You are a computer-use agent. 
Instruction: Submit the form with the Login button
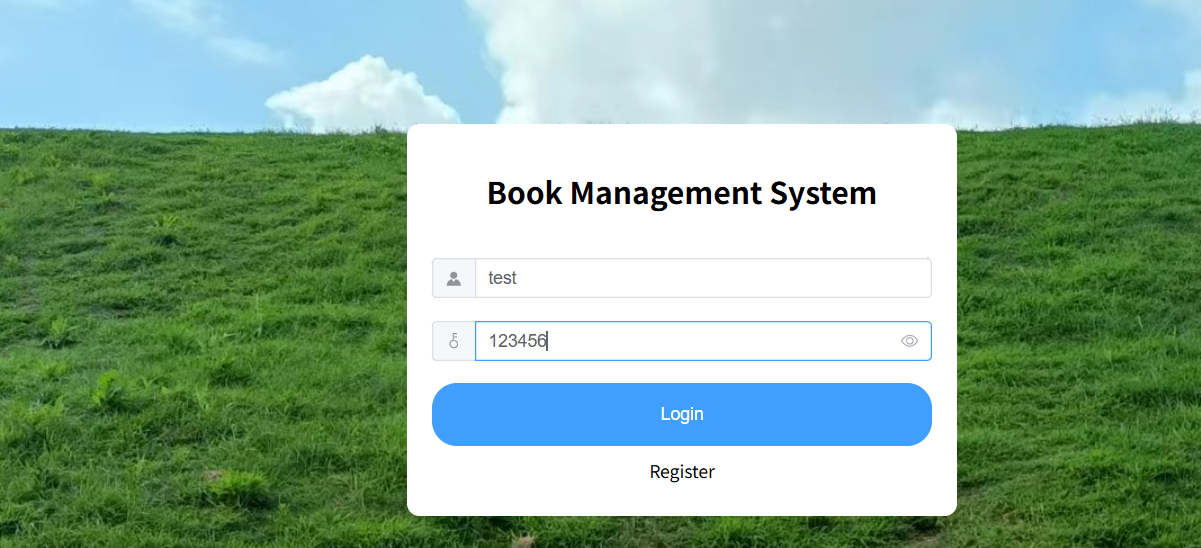coord(682,414)
